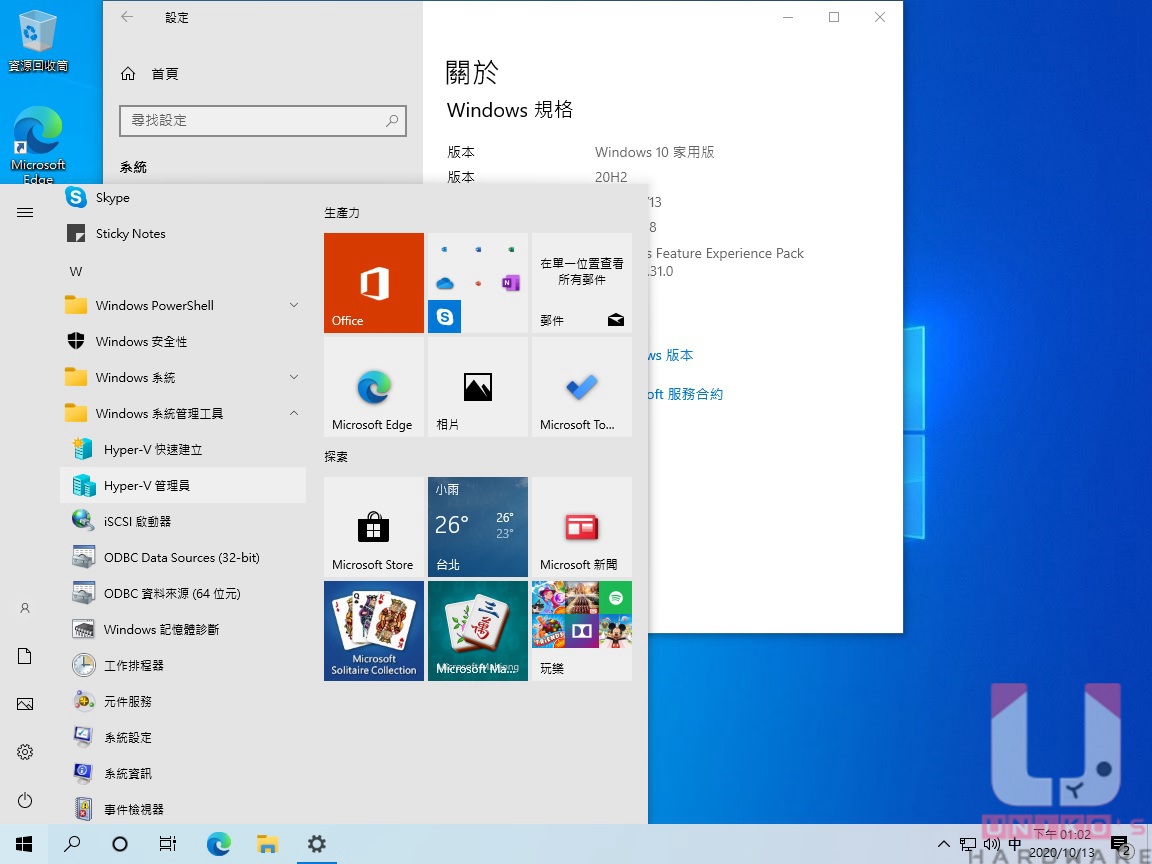1152x864 pixels.
Task: Launch Microsoft Solitaire Collection tile
Action: tap(374, 631)
